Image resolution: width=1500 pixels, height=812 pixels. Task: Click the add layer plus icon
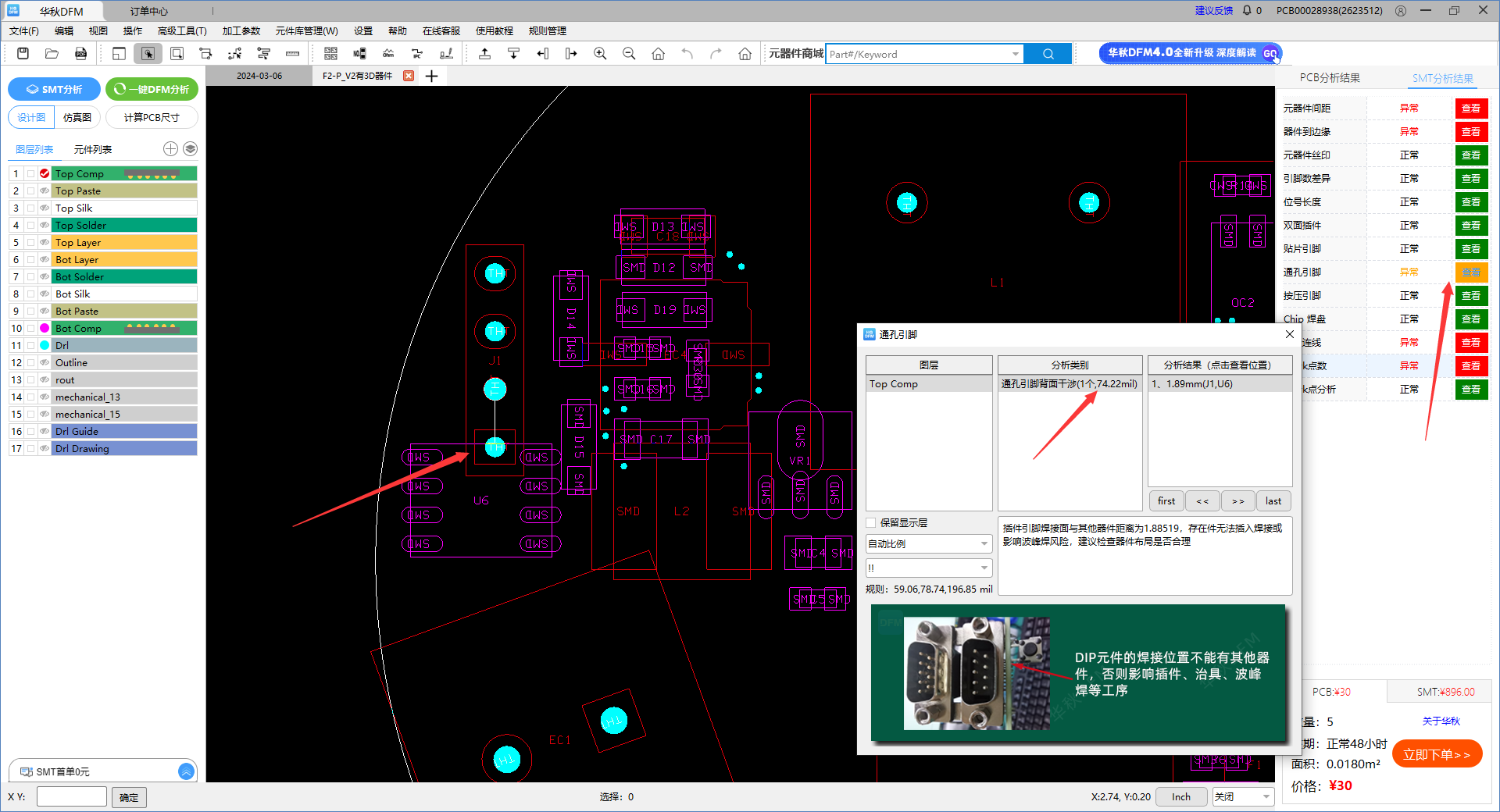(x=170, y=149)
